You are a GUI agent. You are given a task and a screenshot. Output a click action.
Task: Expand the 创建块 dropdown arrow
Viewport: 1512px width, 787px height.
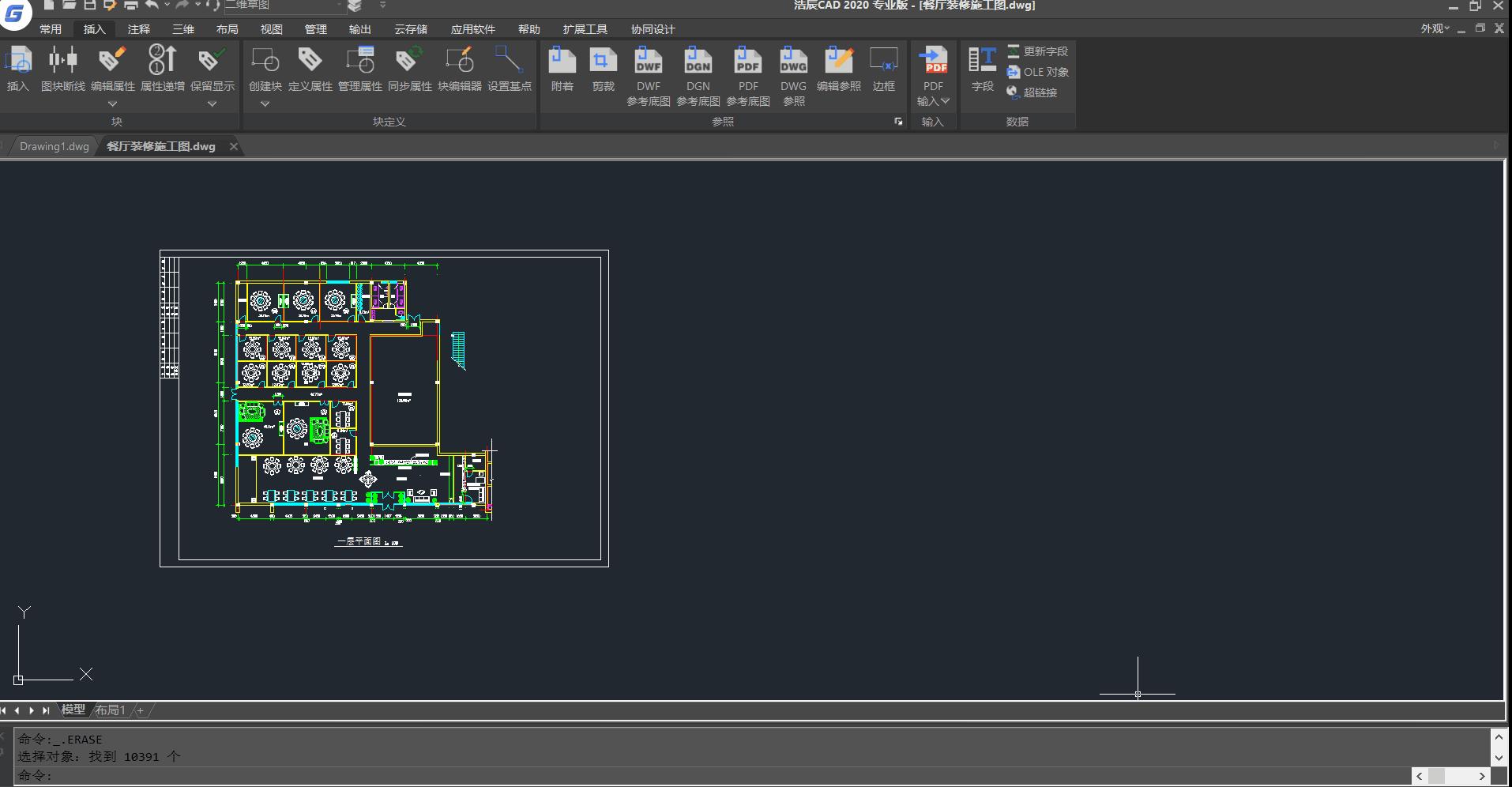[265, 104]
